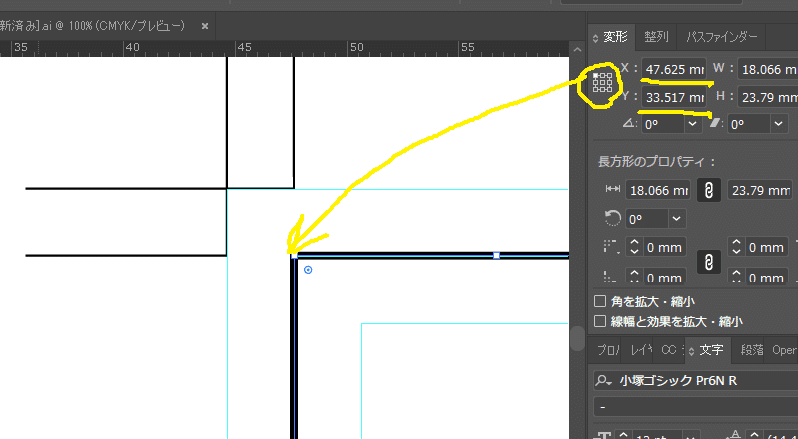Screen dimensions: 798x439
Task: Click the top-left corner radius stepper
Action: [634, 247]
